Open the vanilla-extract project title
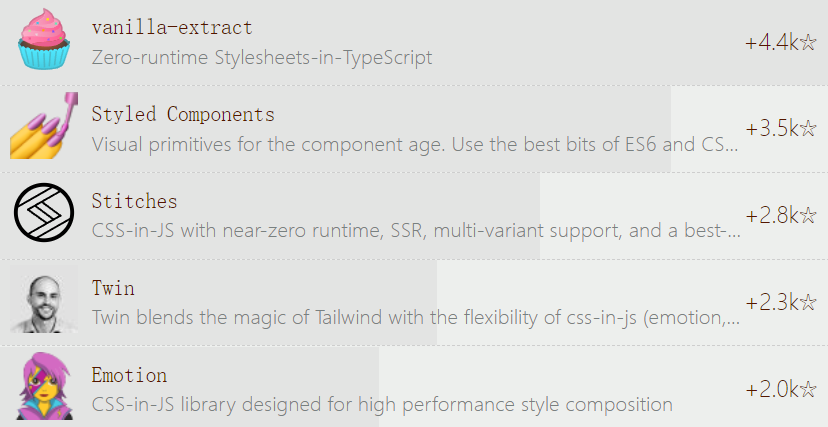This screenshot has width=828, height=427. 172,27
